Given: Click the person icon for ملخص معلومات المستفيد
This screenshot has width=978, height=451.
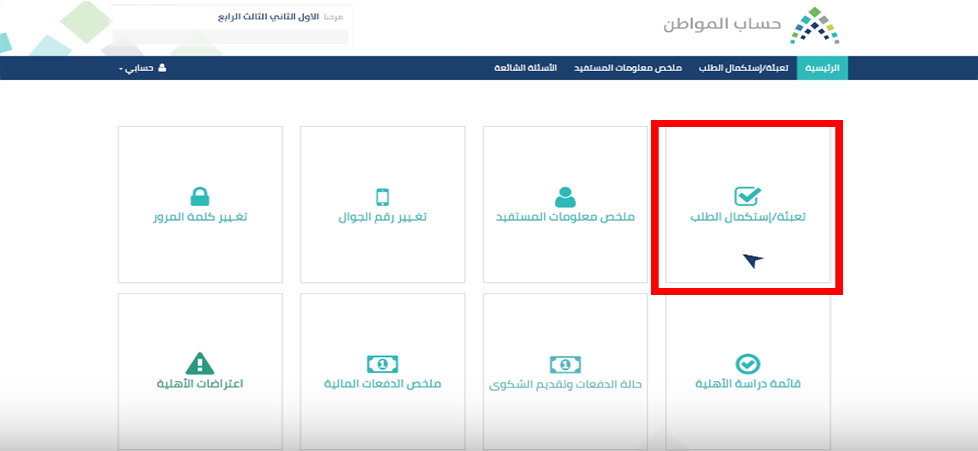Looking at the screenshot, I should [x=566, y=196].
